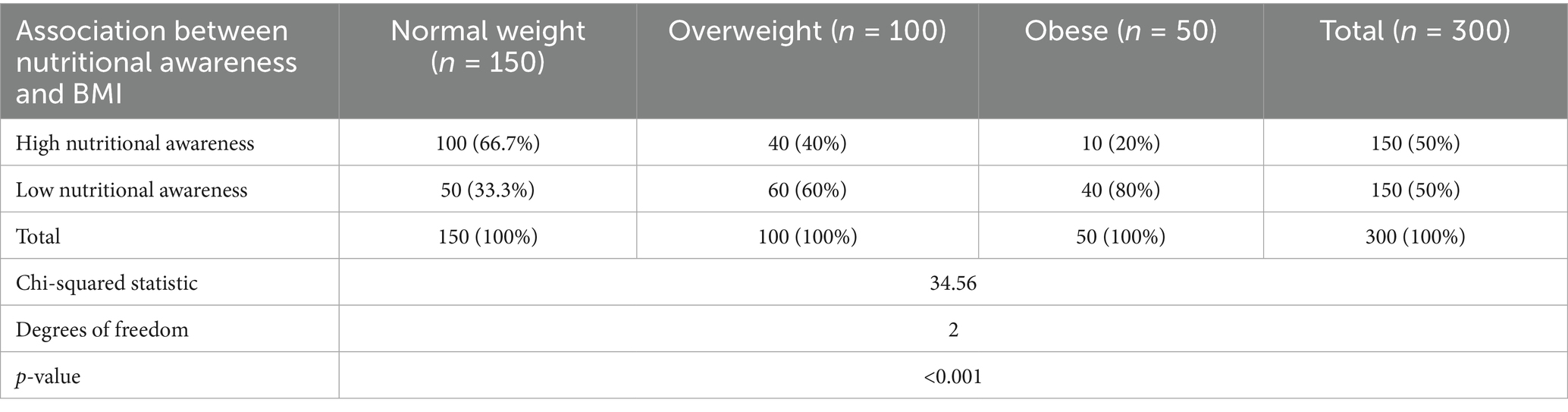Click the 'Total (n = 300)' column header

1415,30
